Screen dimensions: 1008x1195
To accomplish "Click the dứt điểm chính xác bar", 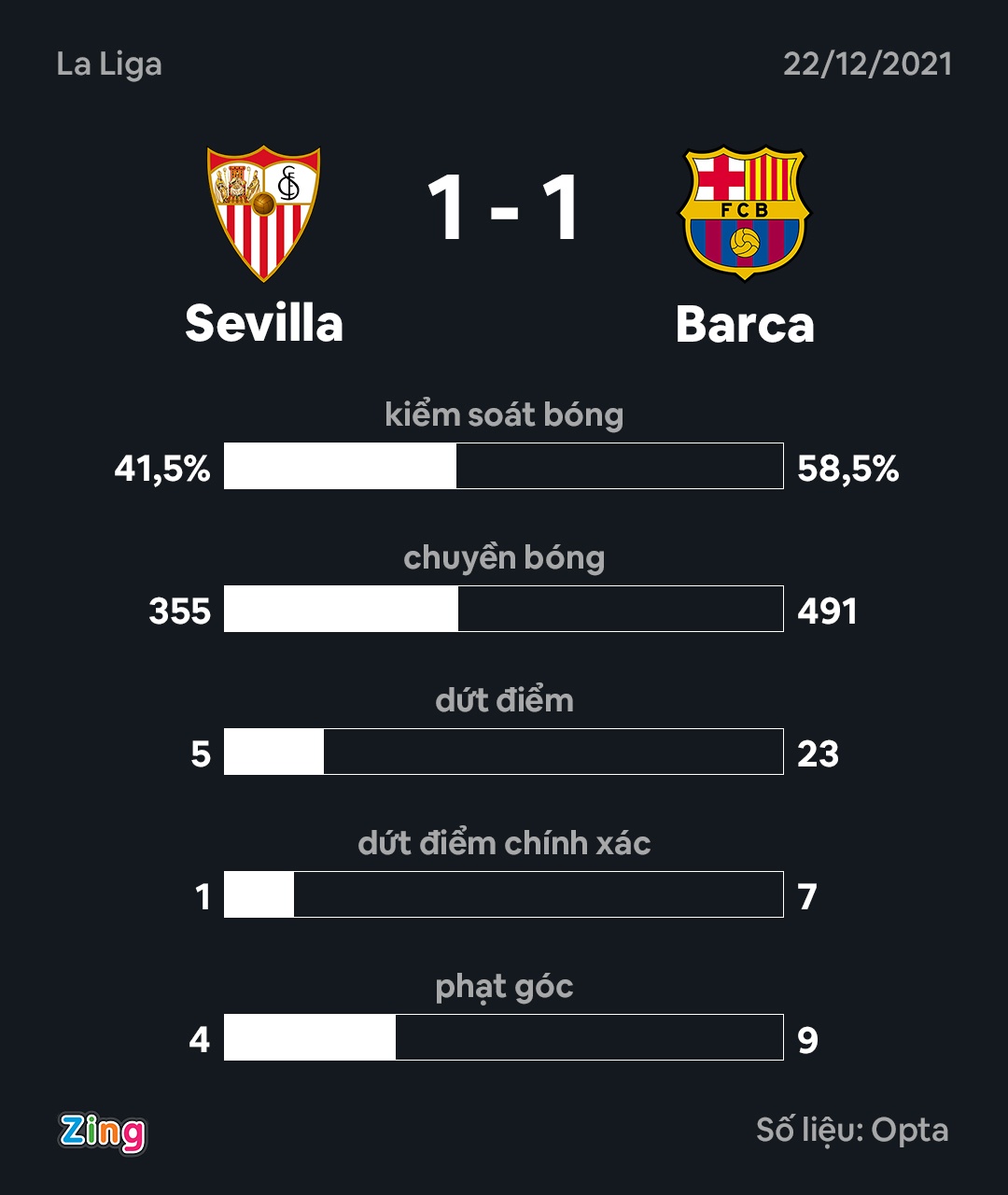I will 504,894.
